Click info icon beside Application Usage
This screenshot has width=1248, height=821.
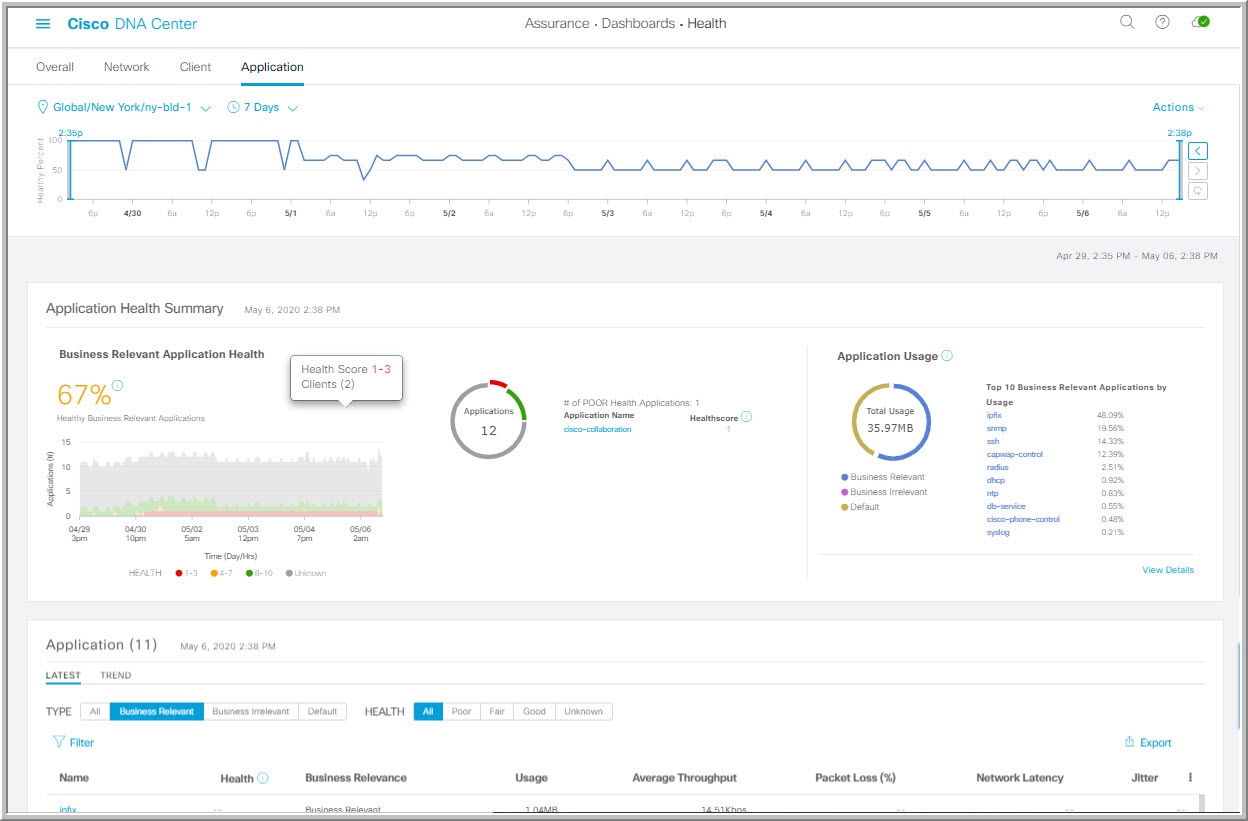947,355
